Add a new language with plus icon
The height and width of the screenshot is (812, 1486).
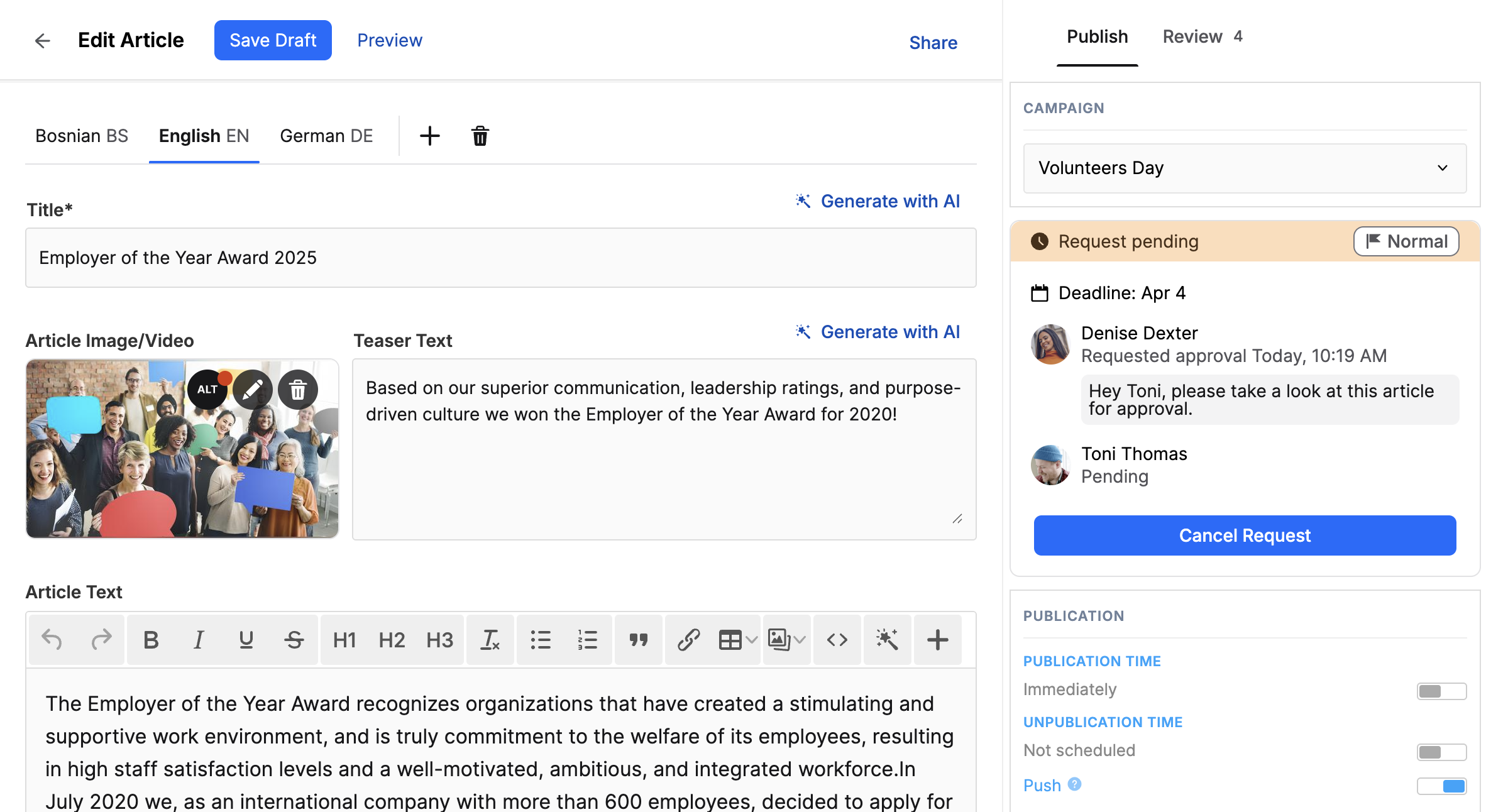[x=430, y=136]
